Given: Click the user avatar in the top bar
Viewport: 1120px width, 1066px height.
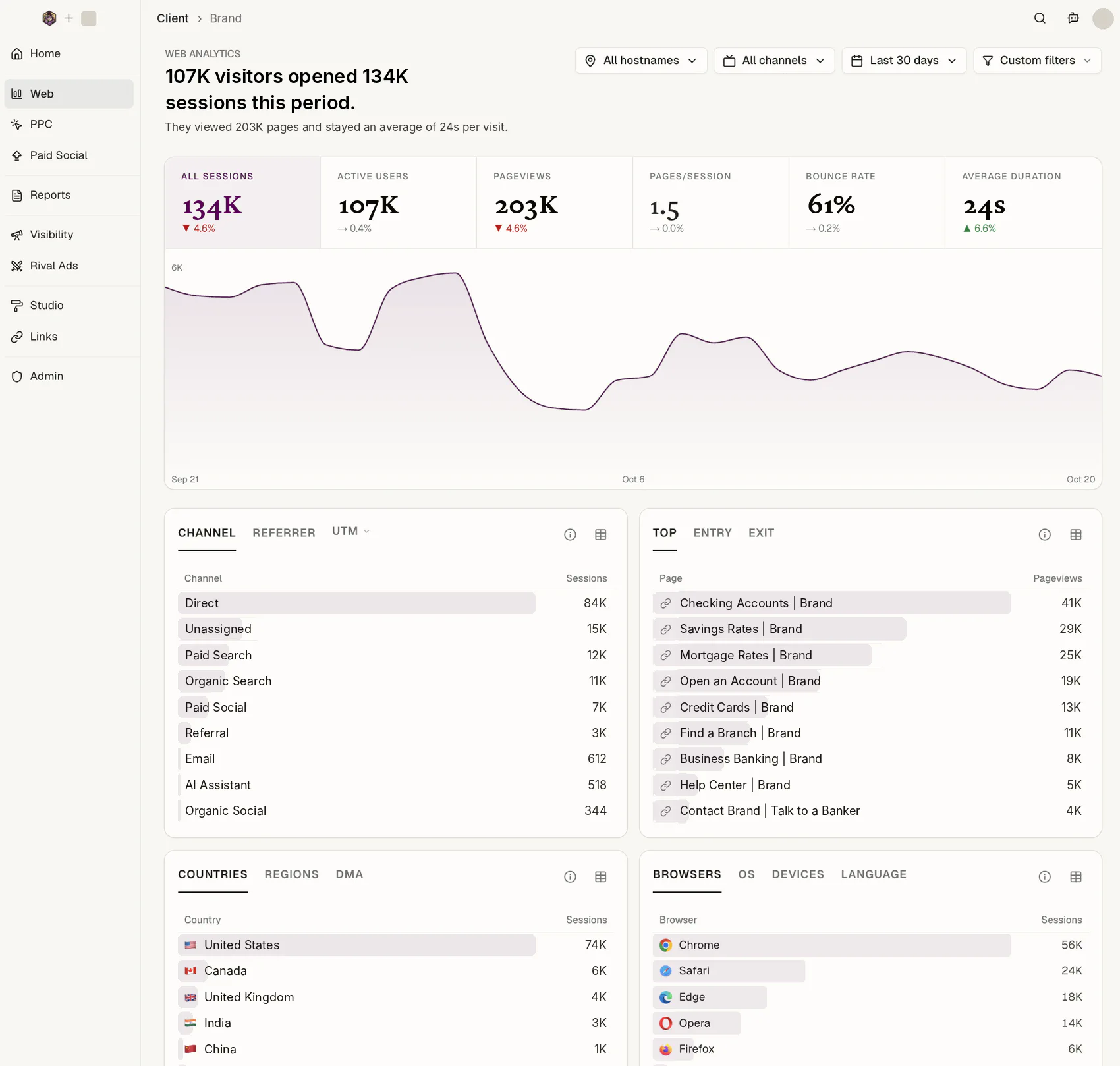Looking at the screenshot, I should [1103, 18].
